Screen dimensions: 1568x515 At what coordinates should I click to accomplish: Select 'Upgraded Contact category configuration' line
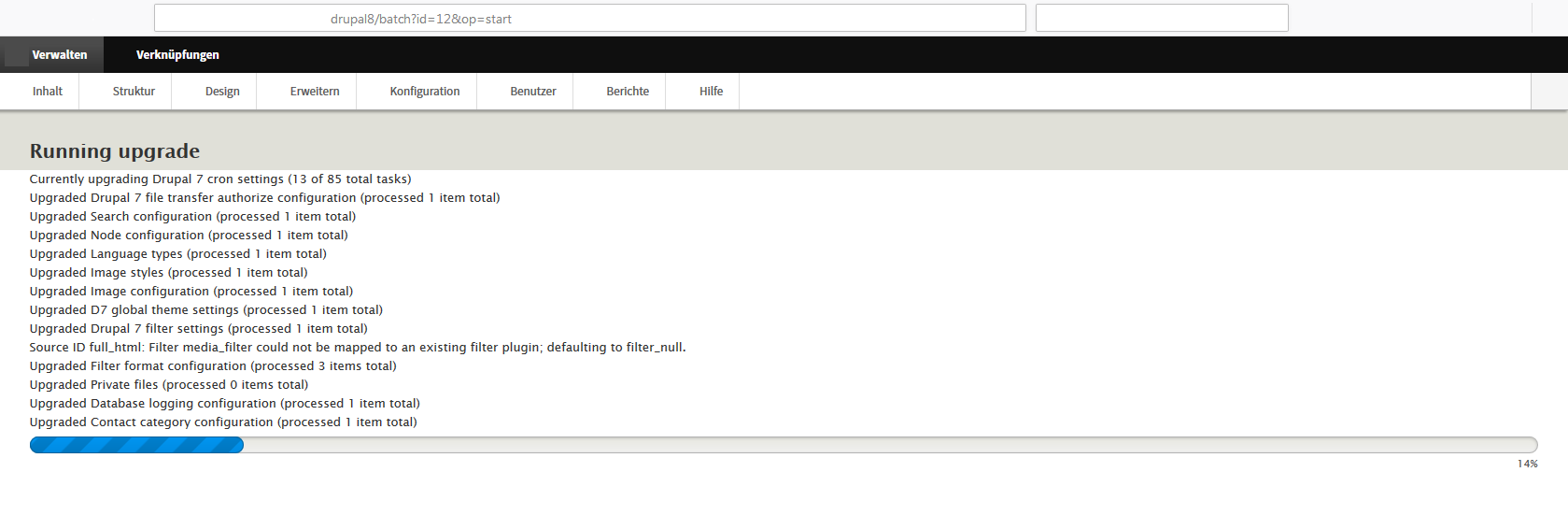[x=223, y=422]
